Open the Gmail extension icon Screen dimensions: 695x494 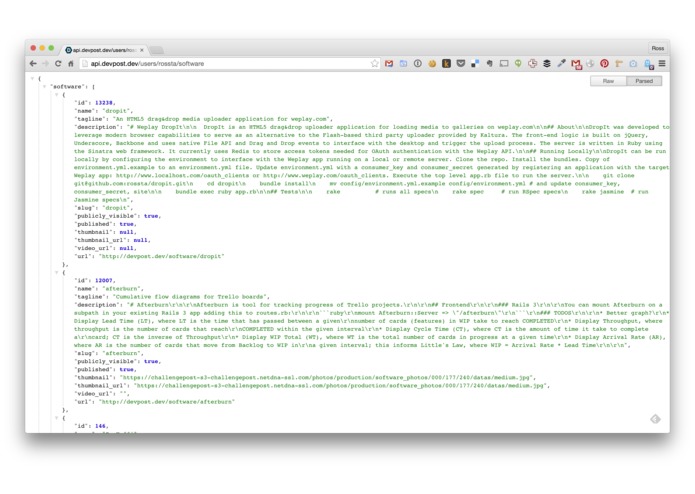click(x=389, y=63)
